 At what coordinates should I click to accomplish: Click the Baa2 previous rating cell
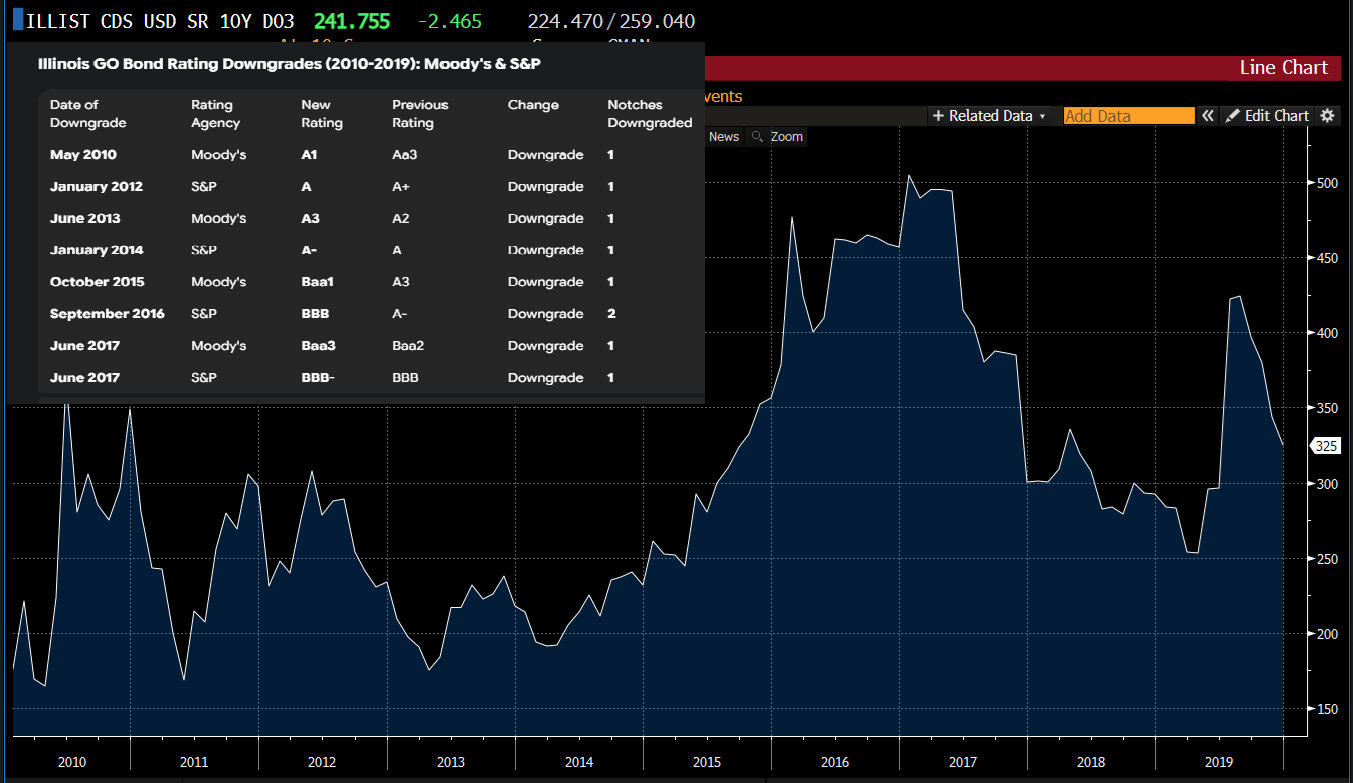(x=409, y=346)
